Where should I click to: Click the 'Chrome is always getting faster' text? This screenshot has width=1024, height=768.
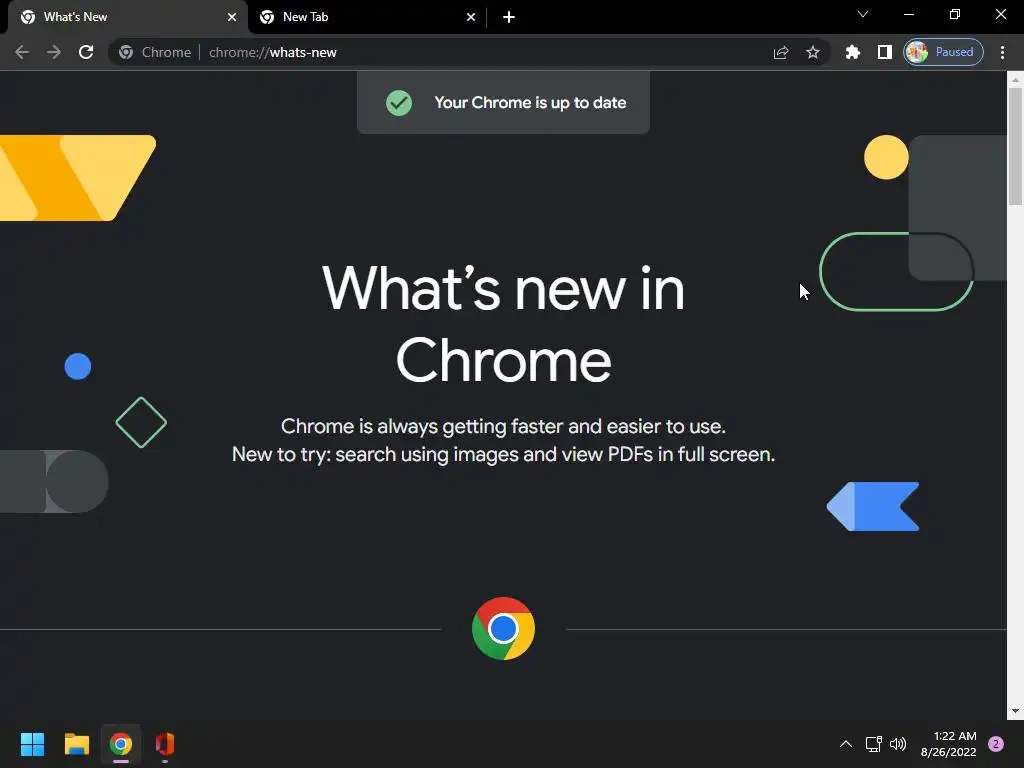tap(503, 426)
